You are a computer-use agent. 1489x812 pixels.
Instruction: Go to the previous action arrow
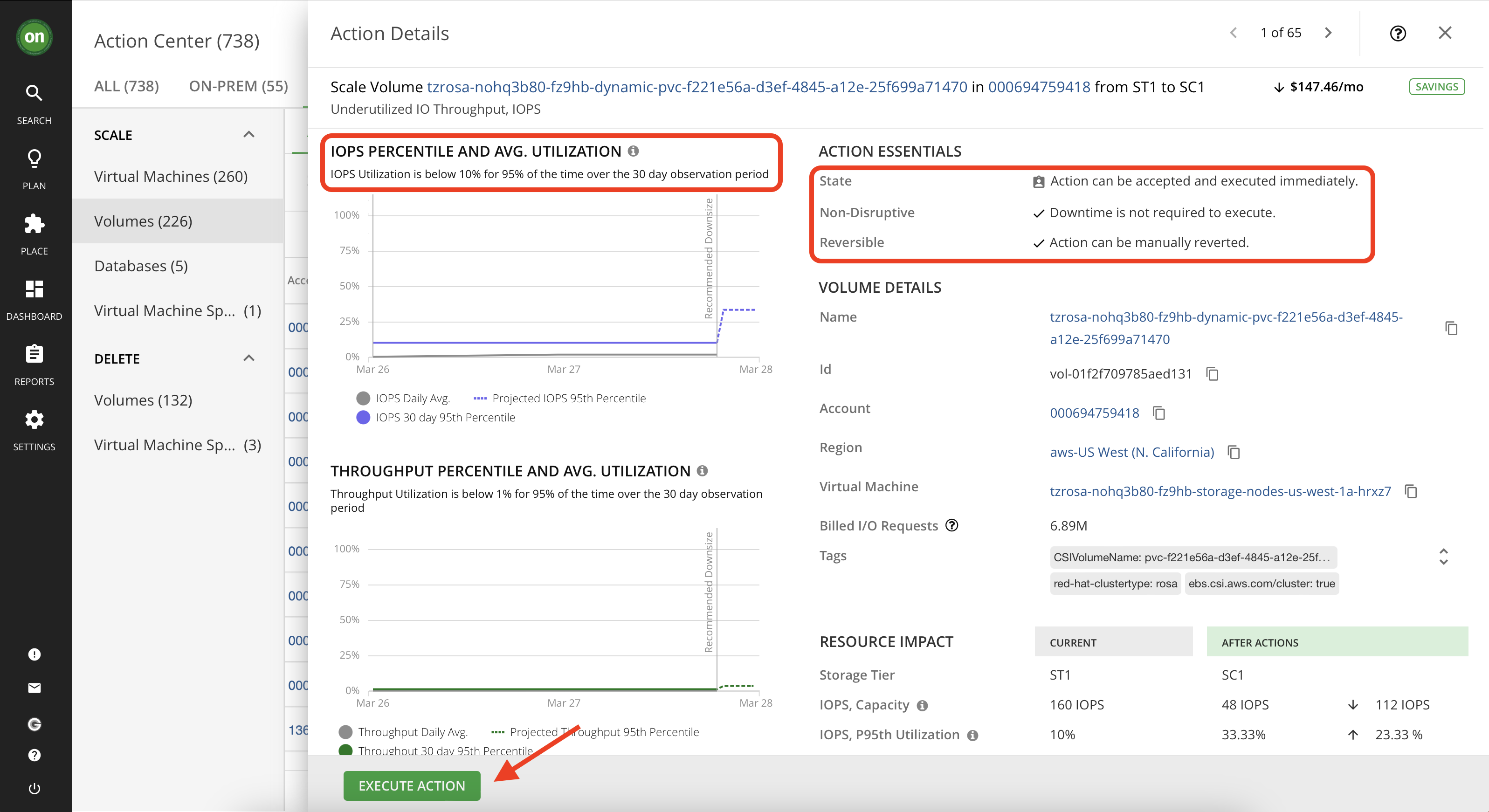pos(1233,33)
